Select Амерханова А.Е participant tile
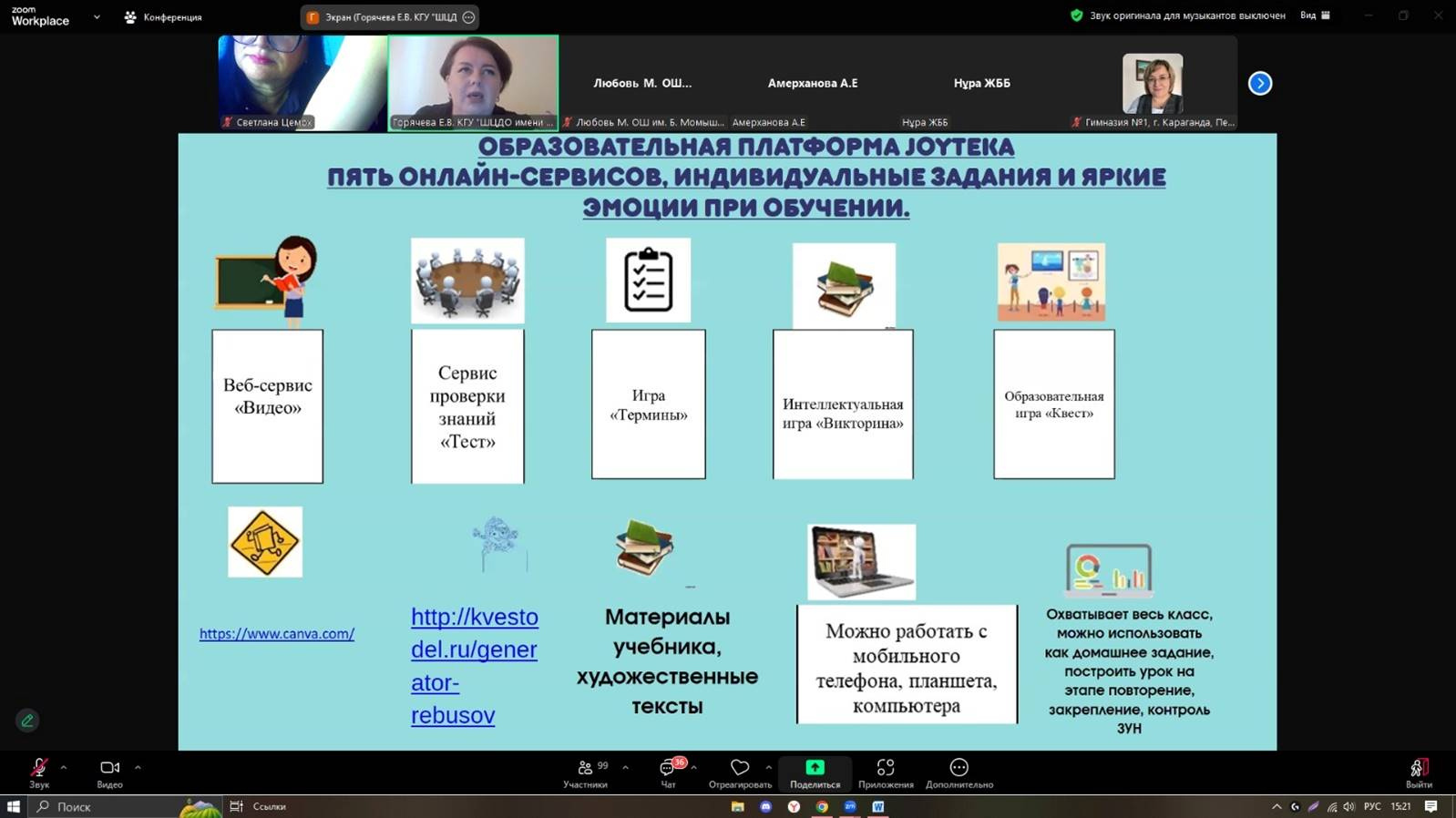The width and height of the screenshot is (1456, 818). (813, 83)
